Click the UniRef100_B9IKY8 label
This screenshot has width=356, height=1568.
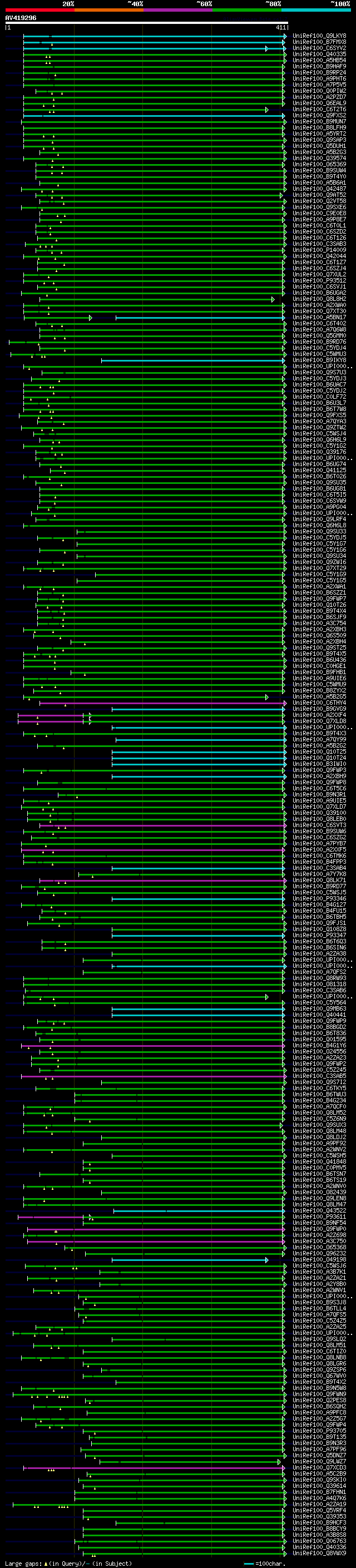tap(319, 360)
